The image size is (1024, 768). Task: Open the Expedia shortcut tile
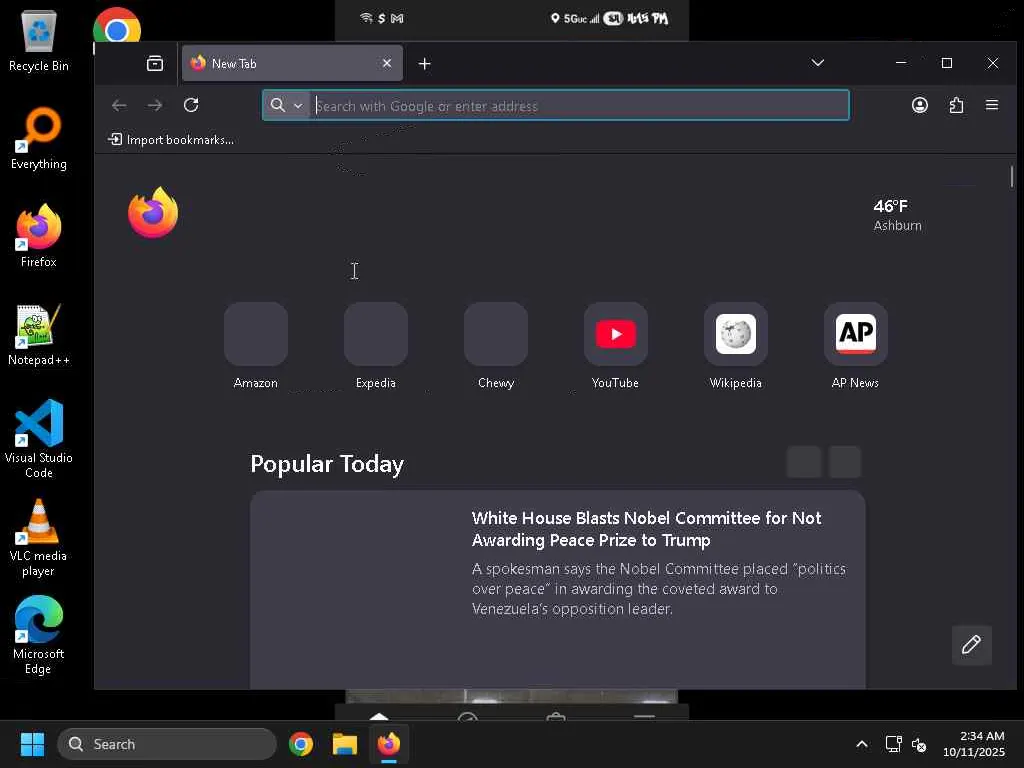point(376,345)
